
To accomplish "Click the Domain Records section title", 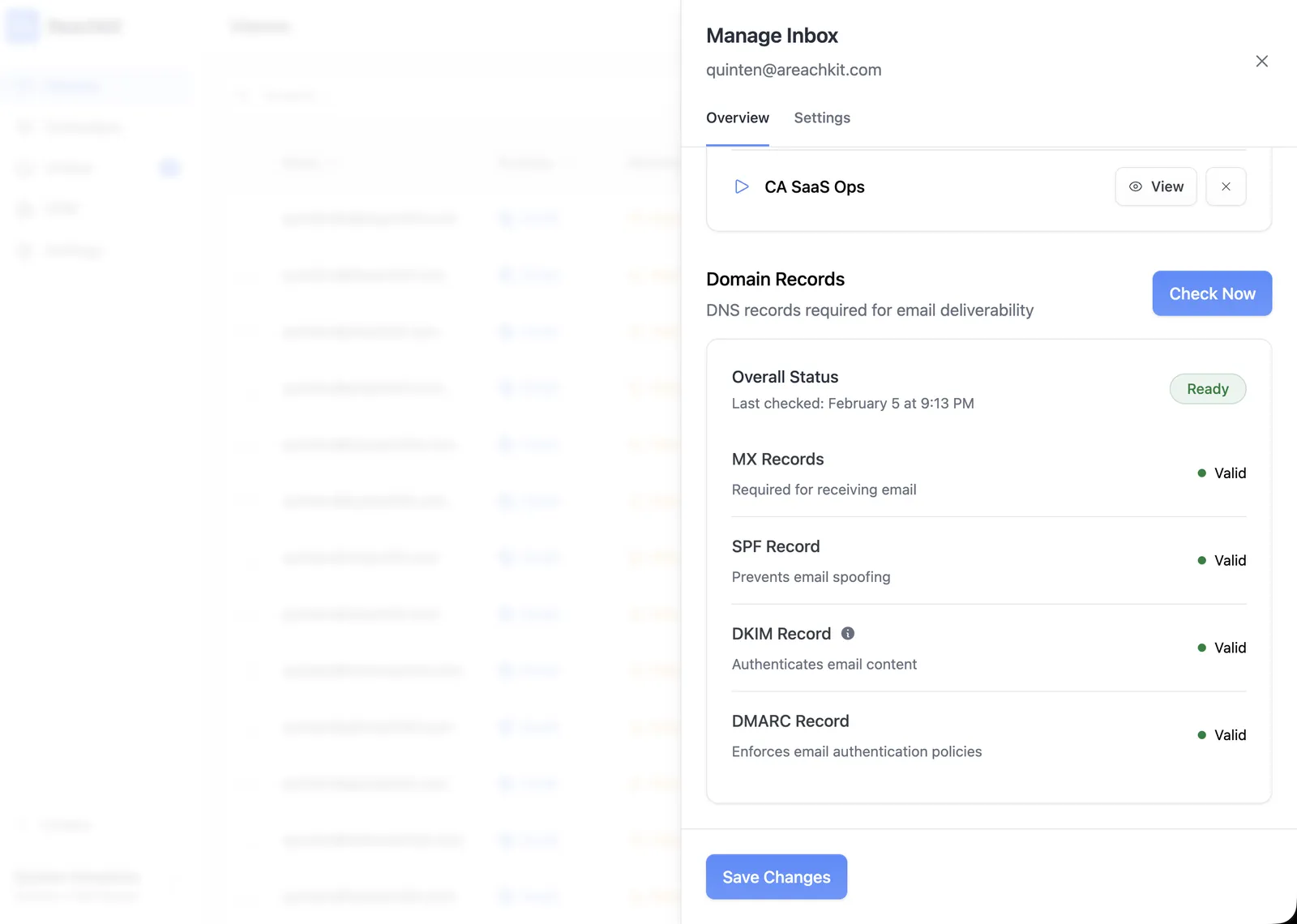I will [775, 279].
